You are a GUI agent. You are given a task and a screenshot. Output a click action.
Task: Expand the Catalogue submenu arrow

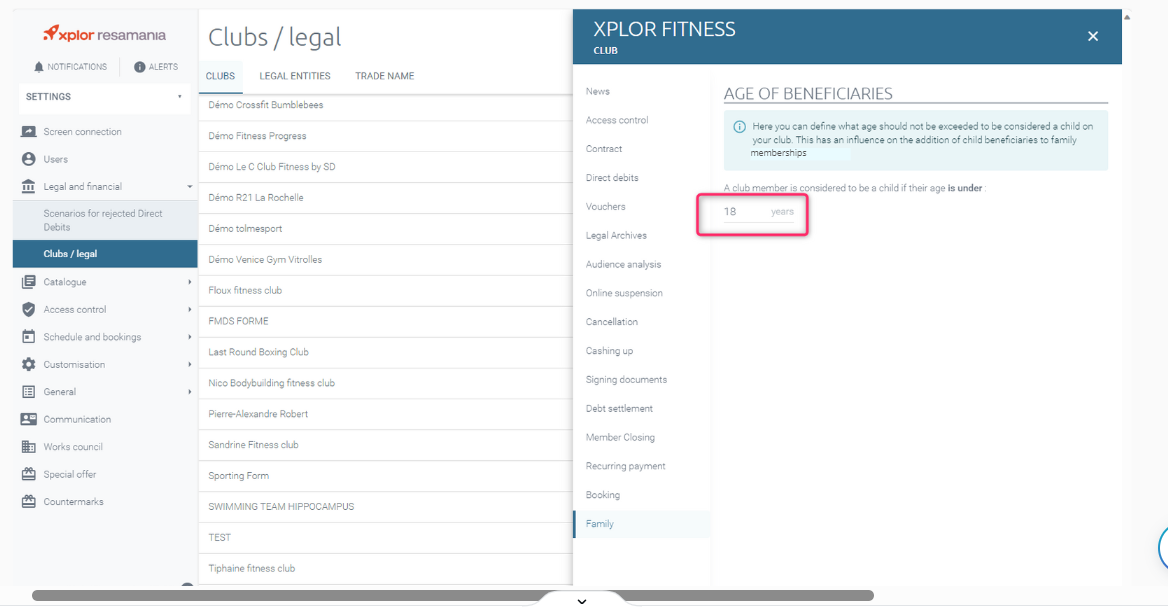pyautogui.click(x=189, y=282)
